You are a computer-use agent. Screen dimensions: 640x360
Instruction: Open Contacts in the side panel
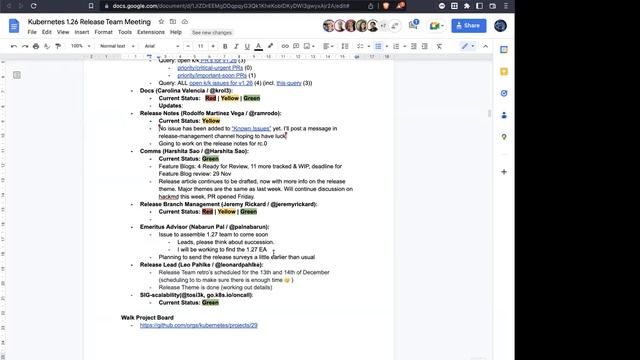(504, 115)
